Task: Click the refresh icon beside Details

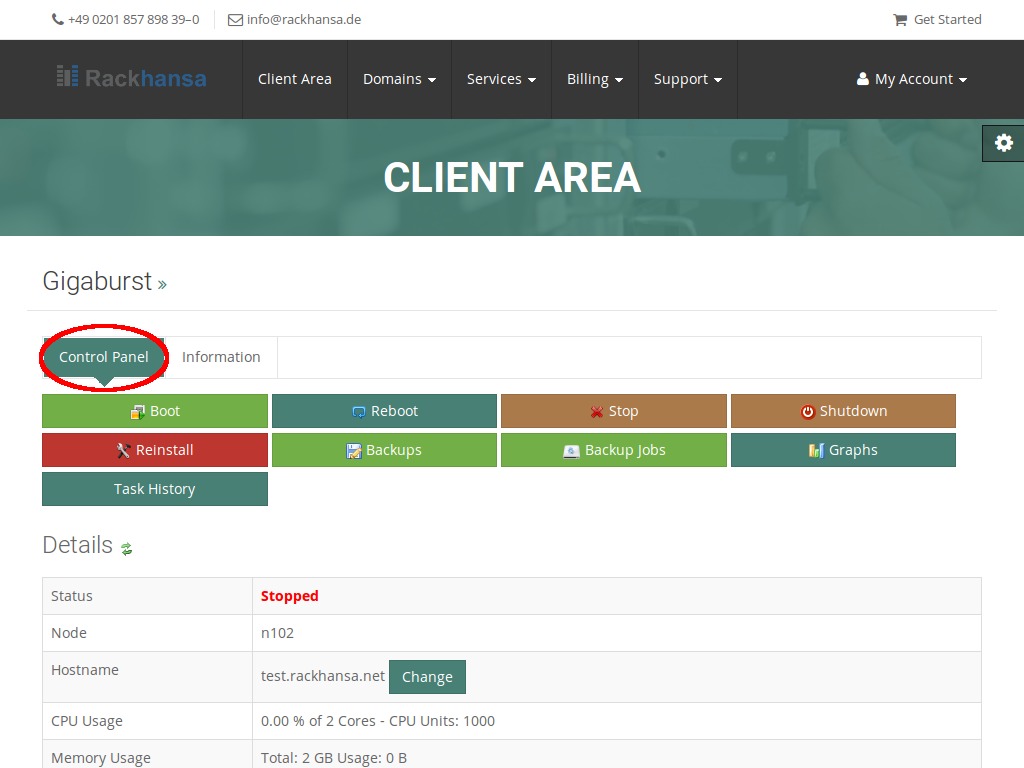Action: [127, 549]
